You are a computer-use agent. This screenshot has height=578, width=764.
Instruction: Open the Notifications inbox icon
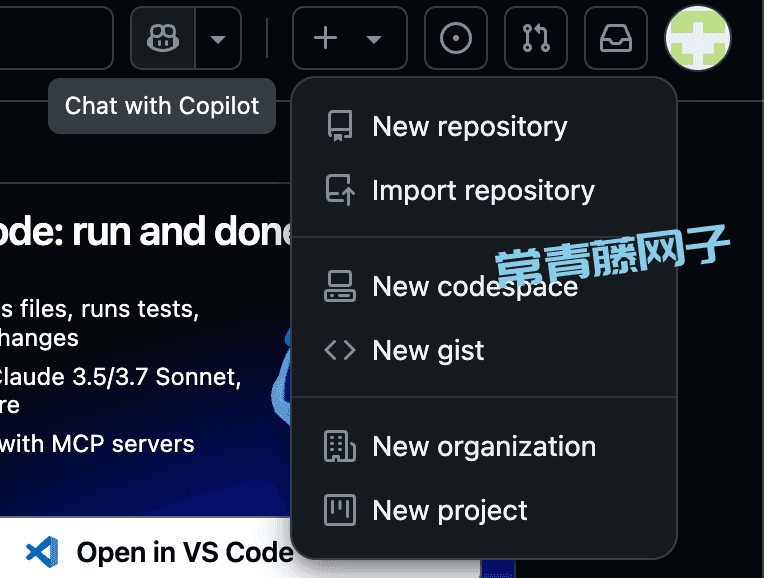point(616,38)
